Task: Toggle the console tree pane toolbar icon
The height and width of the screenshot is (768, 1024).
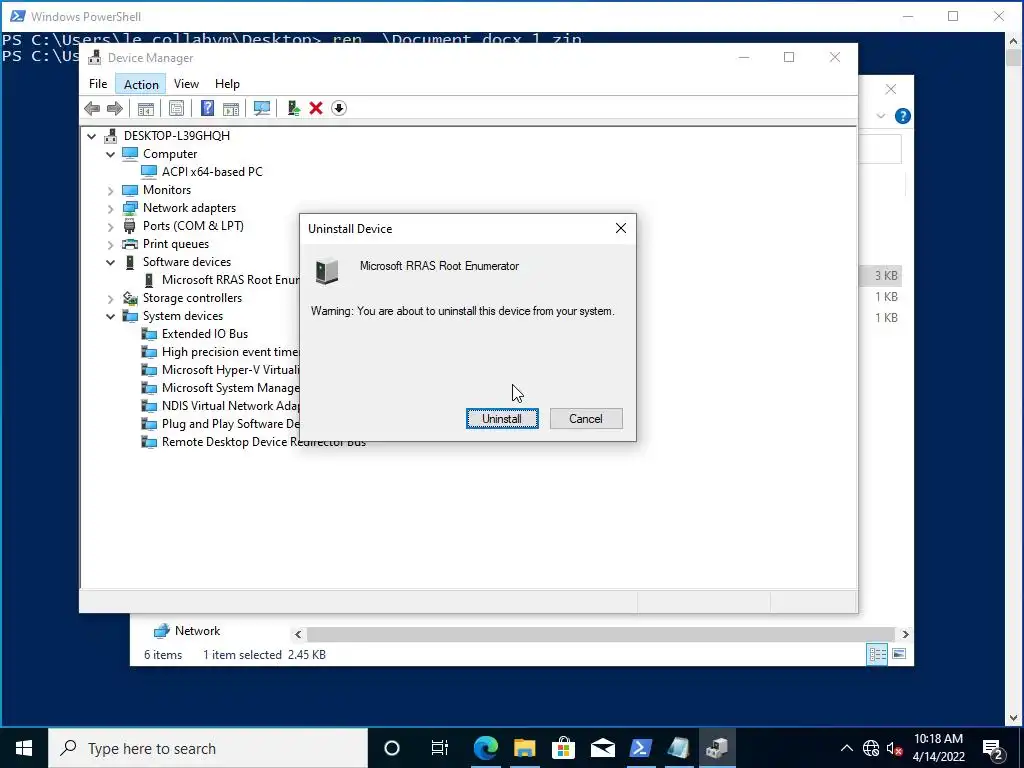Action: coord(145,108)
